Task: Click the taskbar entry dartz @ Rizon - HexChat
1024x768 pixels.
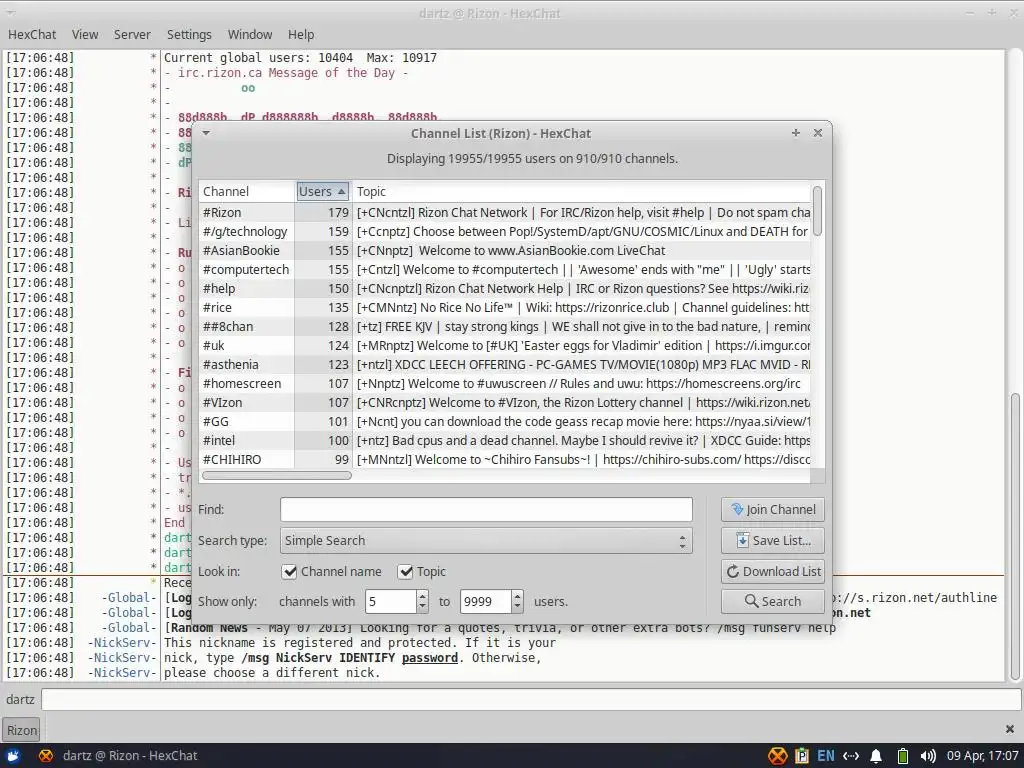Action: pos(118,756)
